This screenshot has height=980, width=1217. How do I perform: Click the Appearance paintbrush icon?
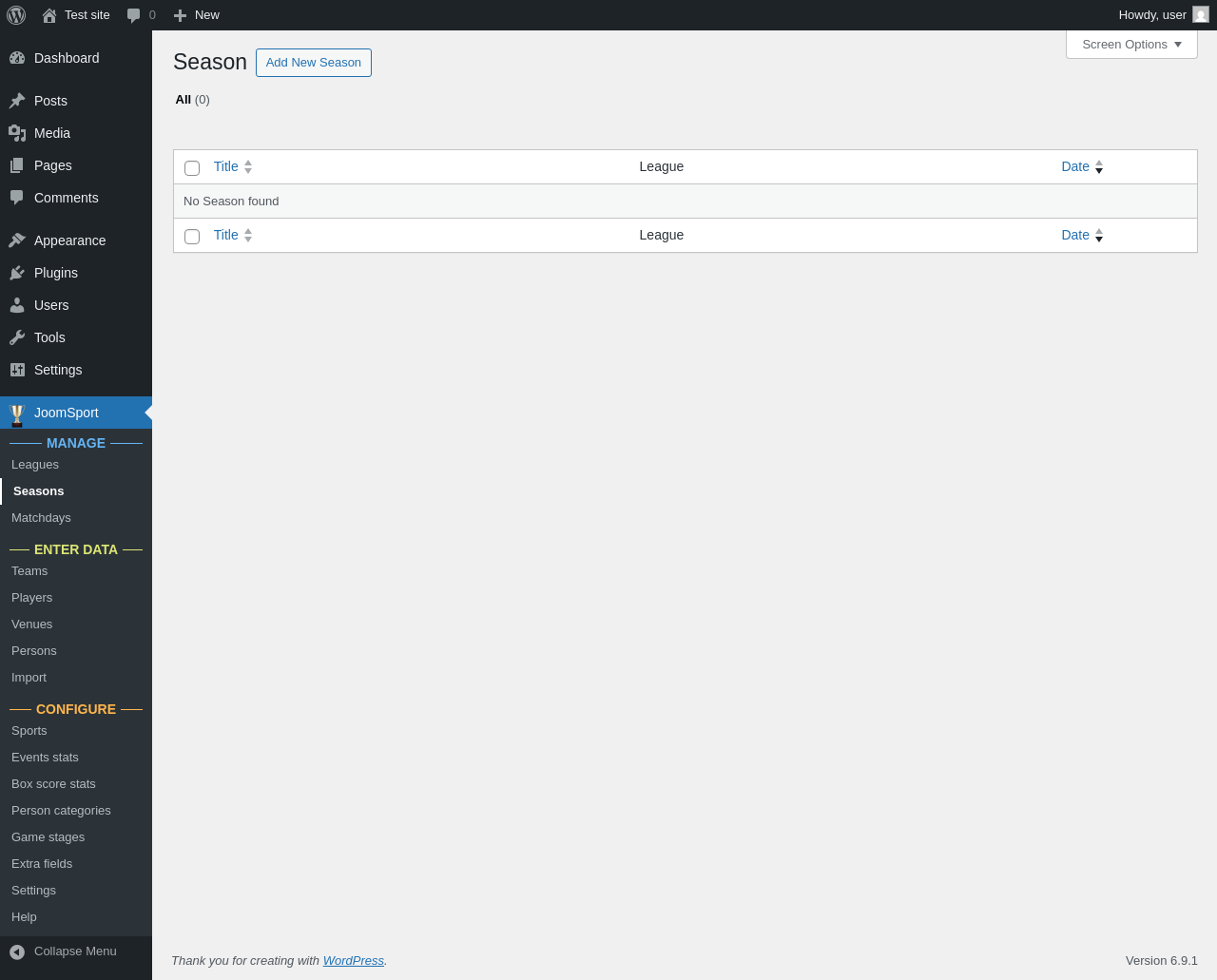pos(17,240)
